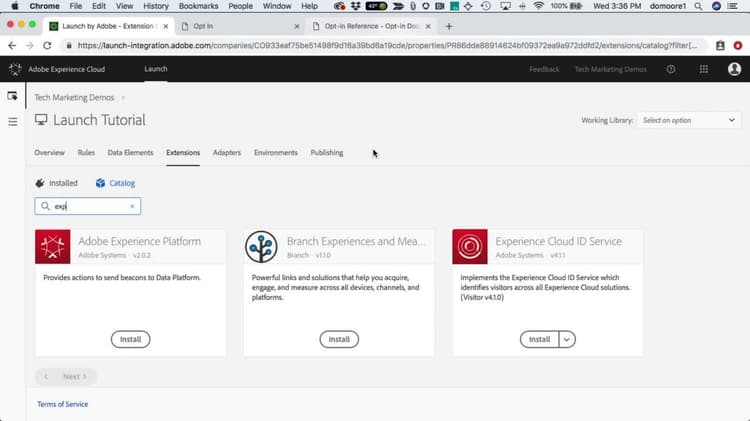This screenshot has width=750, height=421.
Task: Open the Environments tab
Action: tap(276, 153)
